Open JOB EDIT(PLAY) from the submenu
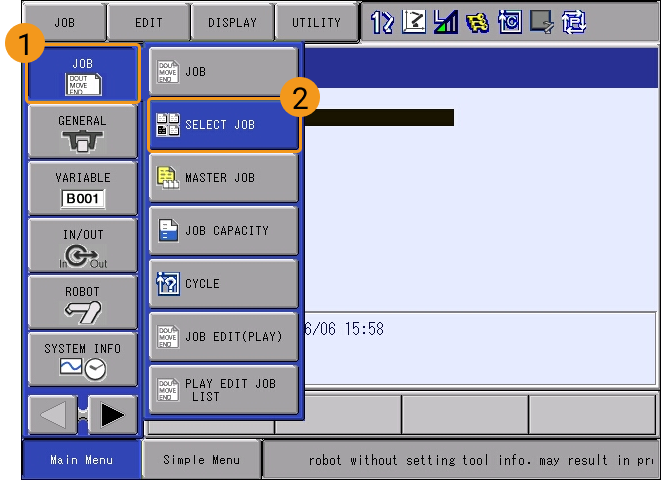661x480 pixels. tap(223, 337)
